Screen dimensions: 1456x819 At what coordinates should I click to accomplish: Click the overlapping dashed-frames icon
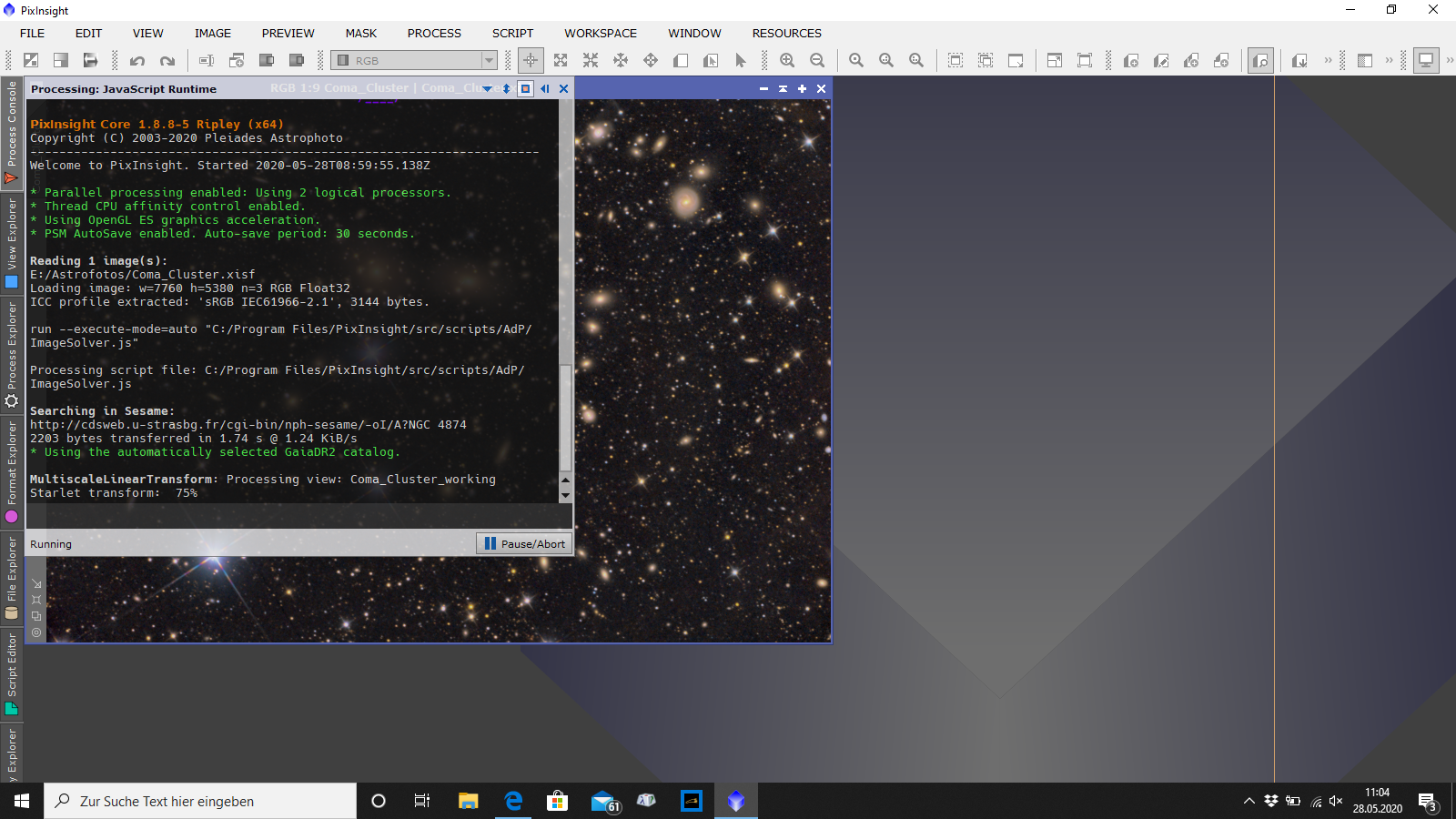coord(986,60)
